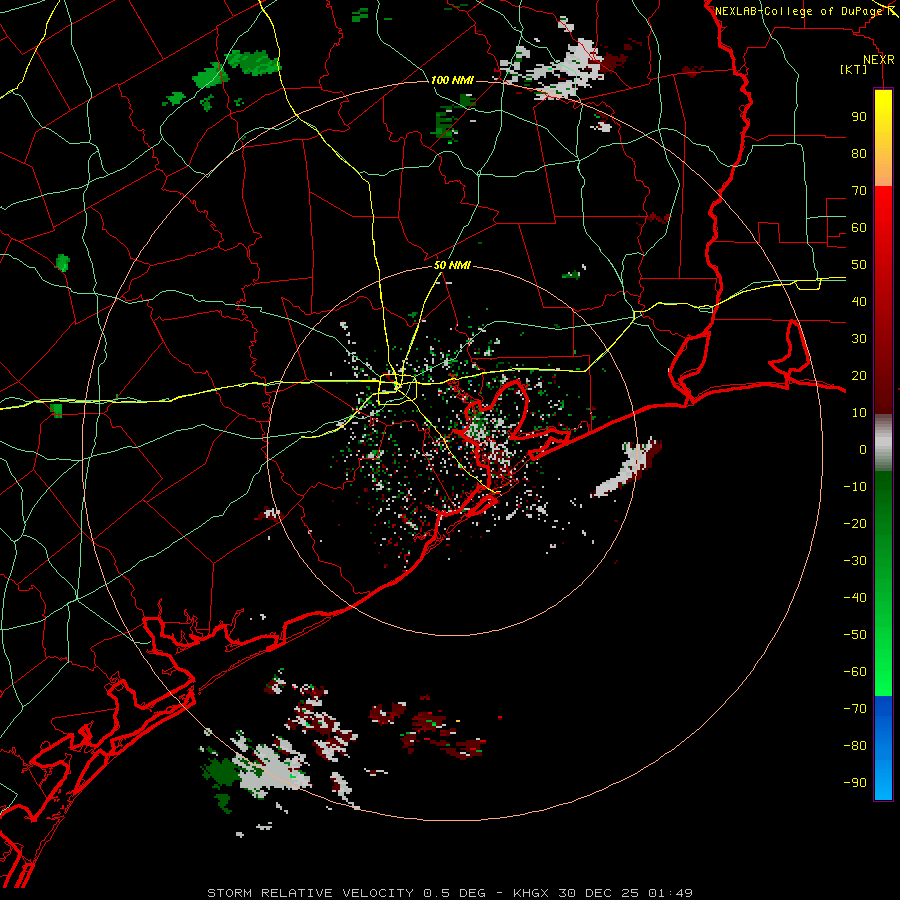Click the -80 value on velocity scale
This screenshot has width=900, height=900.
coord(855,746)
